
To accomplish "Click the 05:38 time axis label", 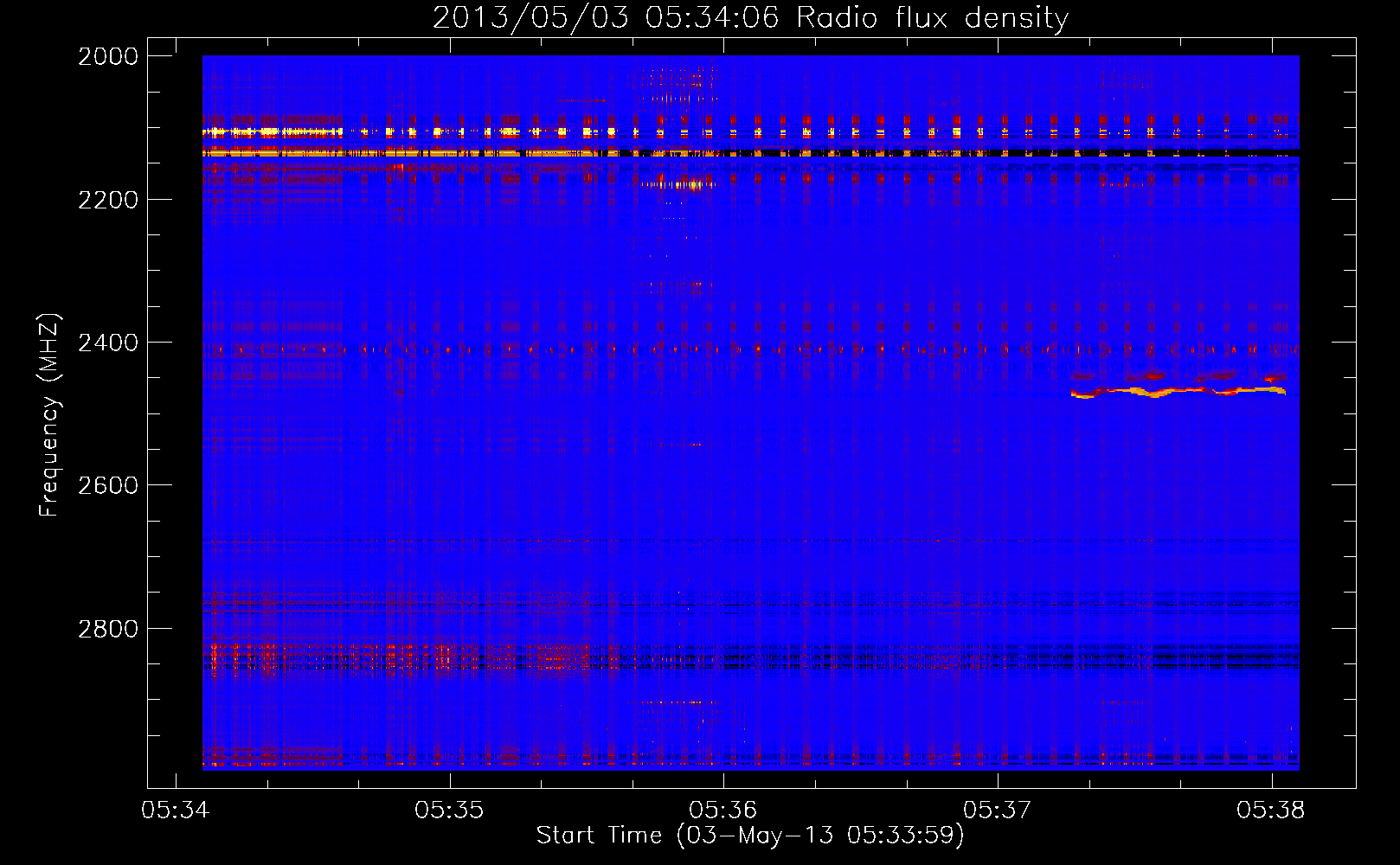I will 1271,811.
